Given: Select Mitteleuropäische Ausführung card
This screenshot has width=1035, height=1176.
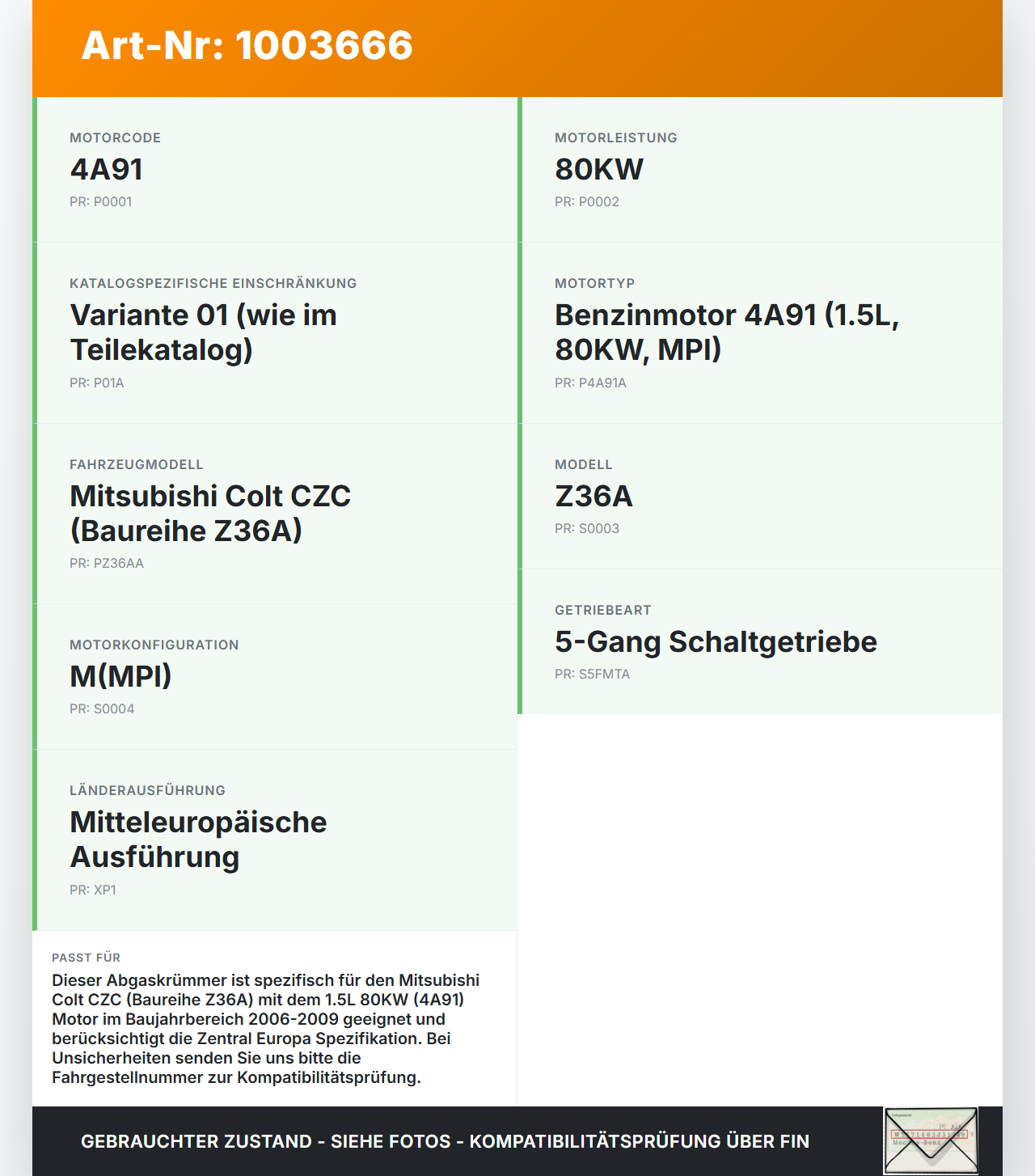Looking at the screenshot, I should pyautogui.click(x=275, y=840).
